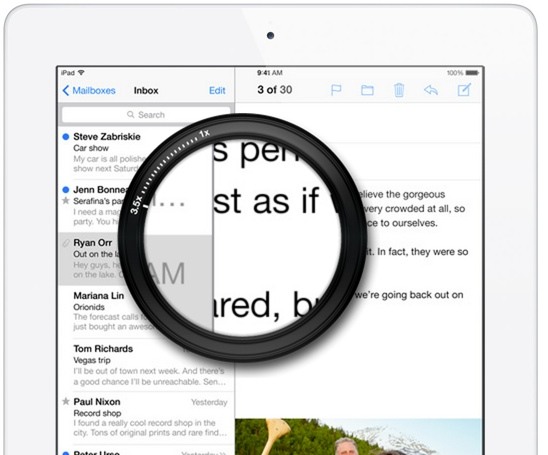Tap the star next to Paul Nixon
Image resolution: width=548 pixels, height=455 pixels.
[x=65, y=401]
